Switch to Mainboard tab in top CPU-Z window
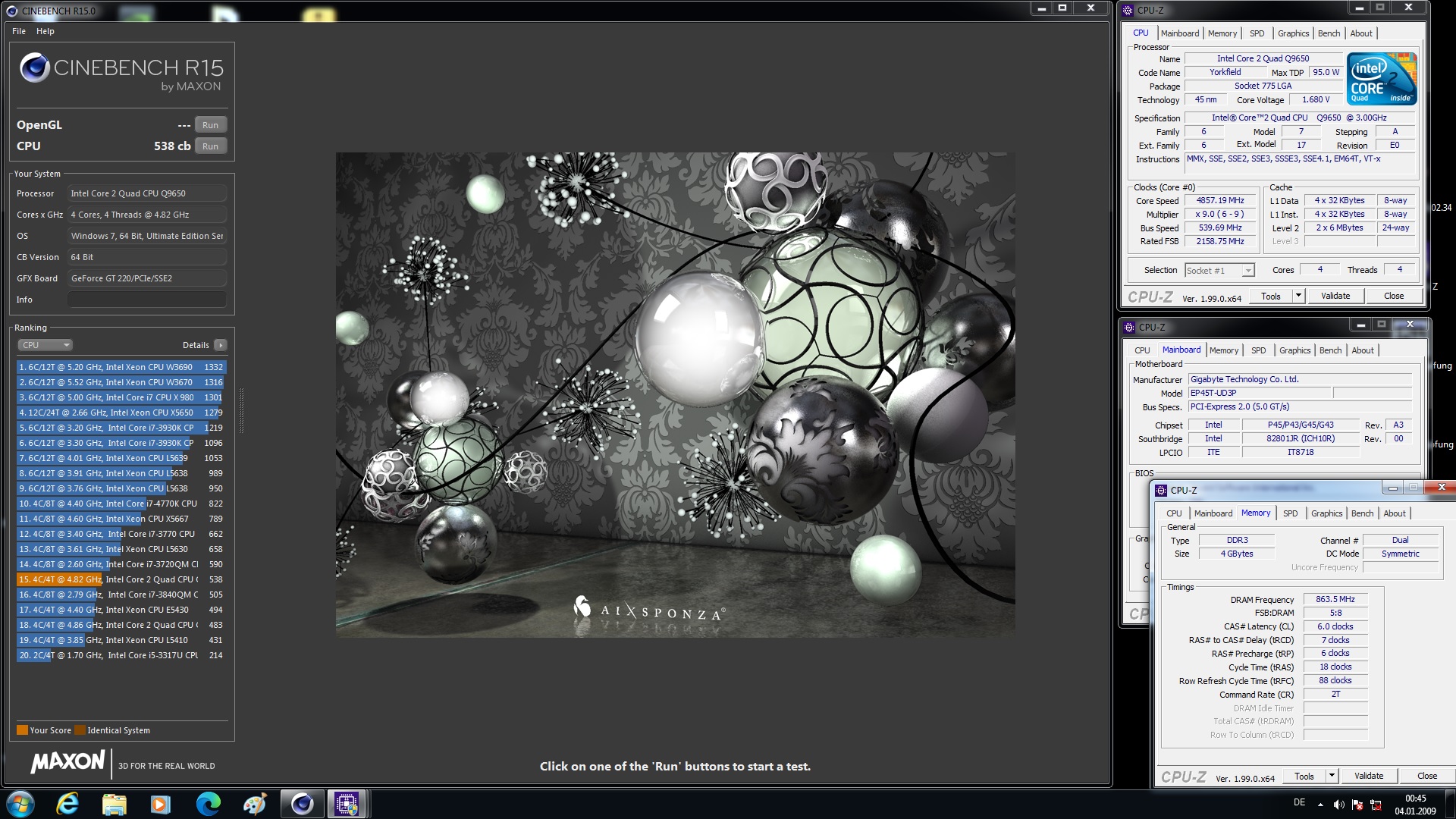This screenshot has height=819, width=1456. click(1179, 33)
